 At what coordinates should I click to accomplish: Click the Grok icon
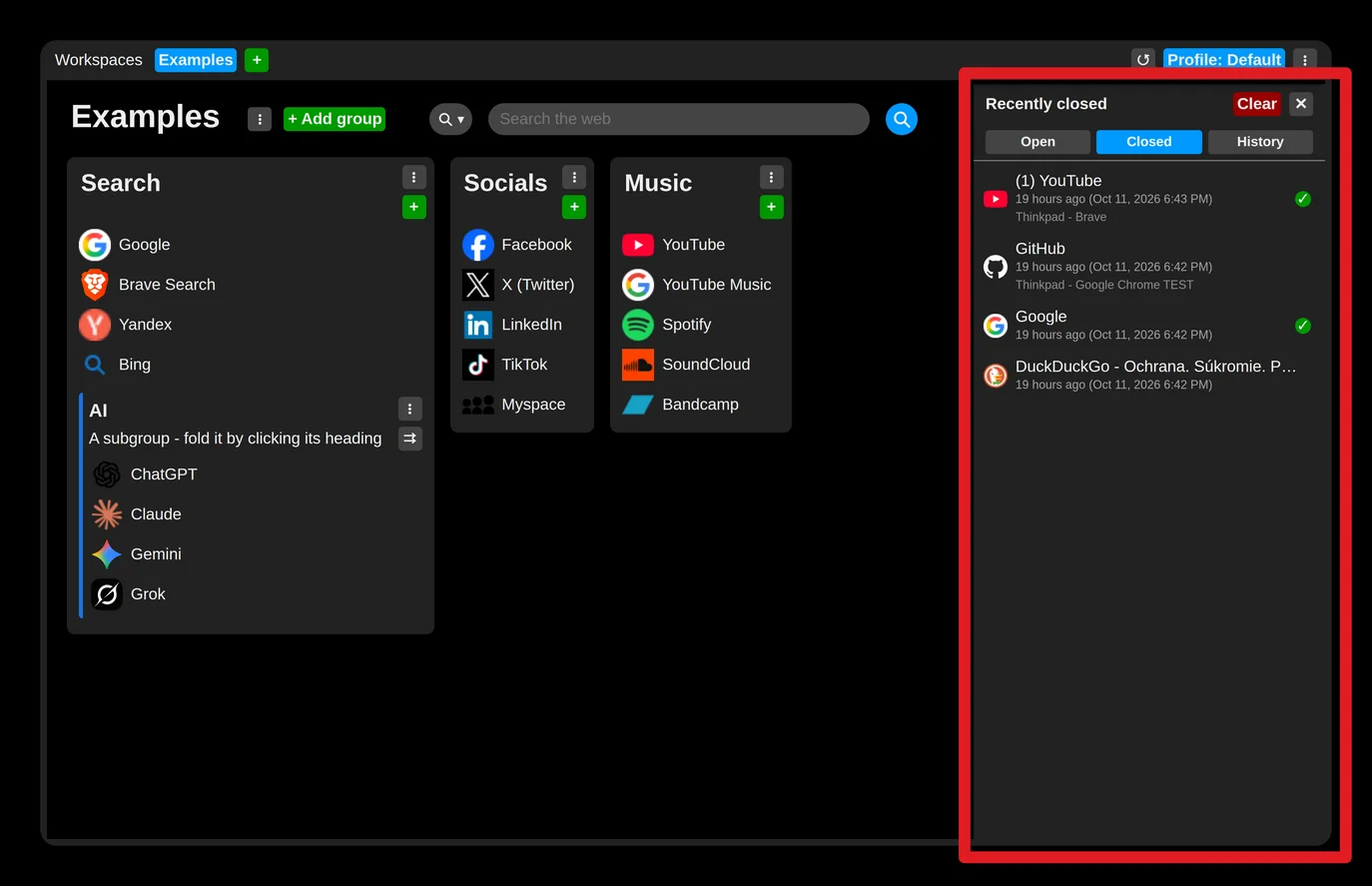(107, 594)
